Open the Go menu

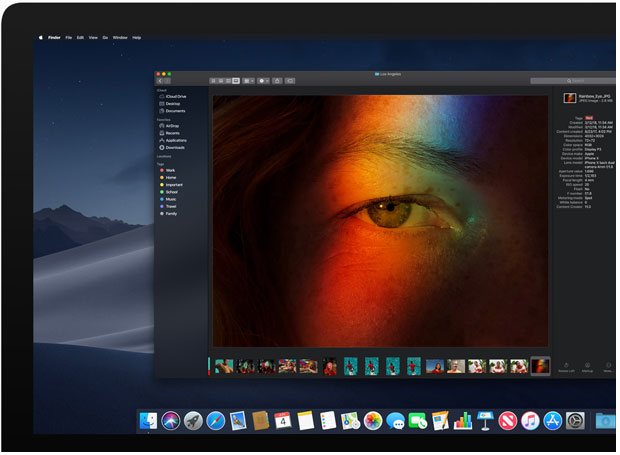(105, 38)
